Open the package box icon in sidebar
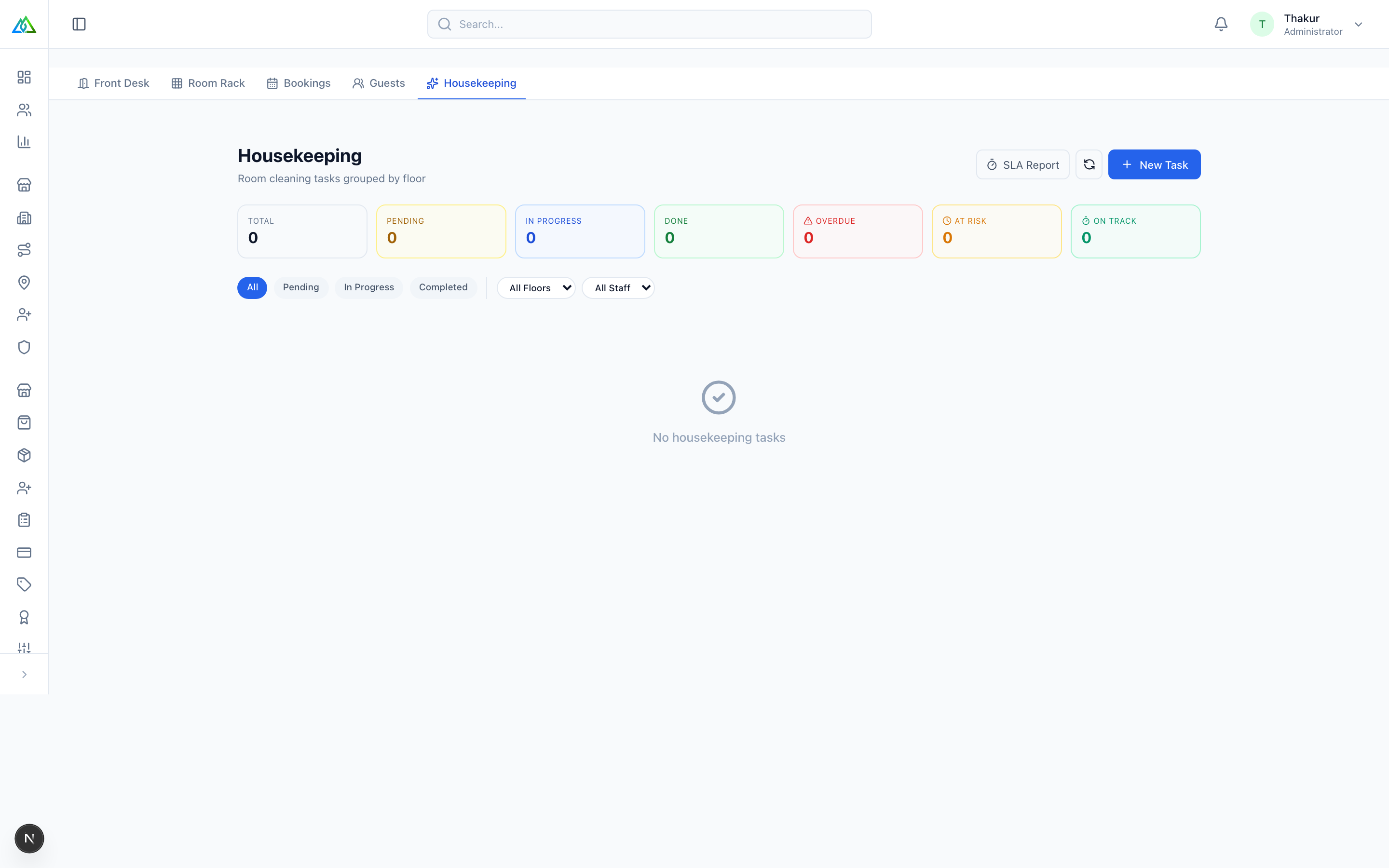 pos(24,455)
